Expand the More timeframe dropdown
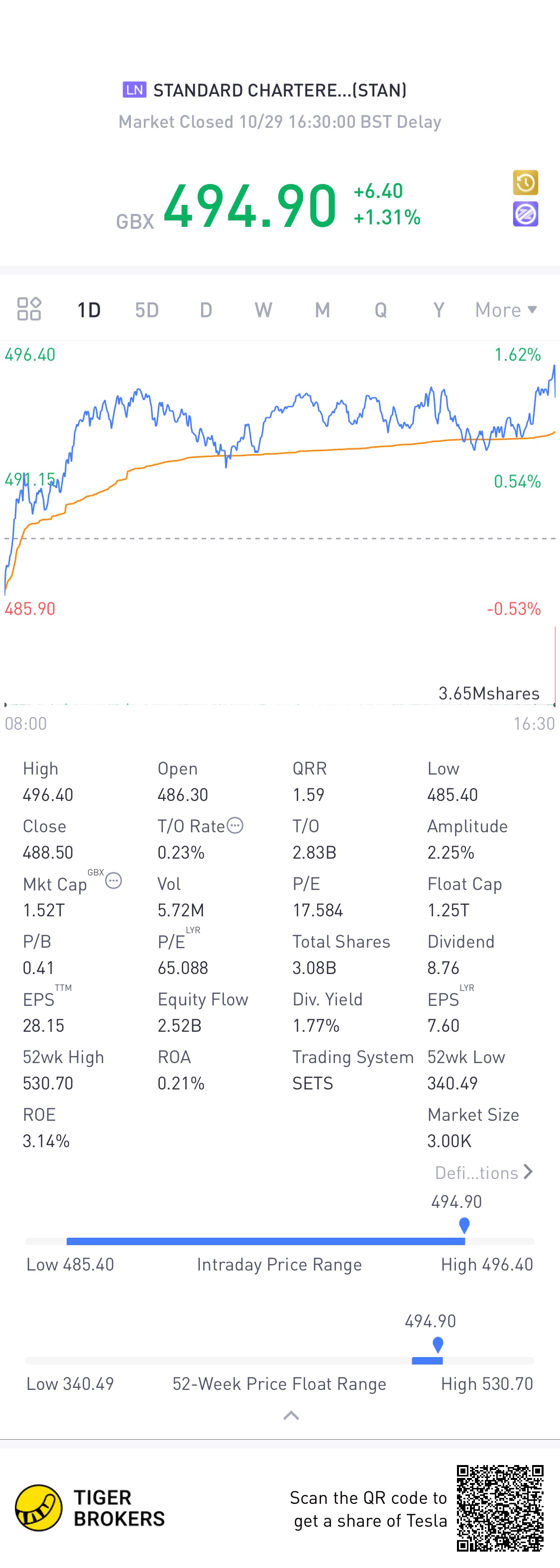This screenshot has height=1568, width=560. tap(506, 310)
